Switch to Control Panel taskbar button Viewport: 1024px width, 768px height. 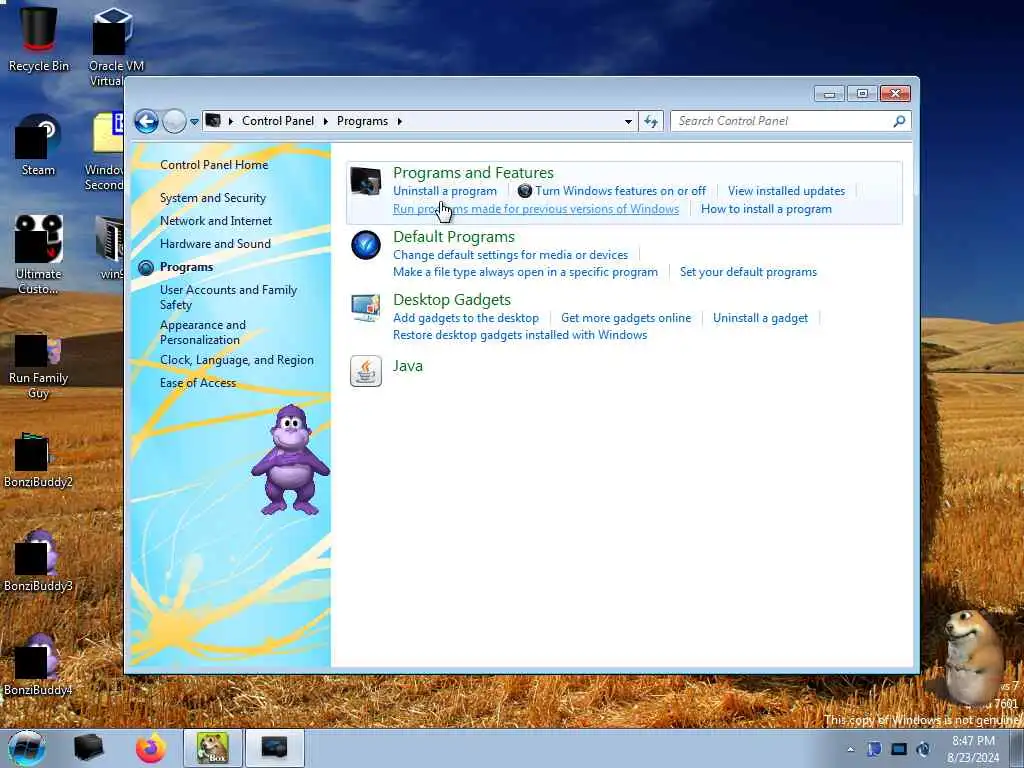274,748
